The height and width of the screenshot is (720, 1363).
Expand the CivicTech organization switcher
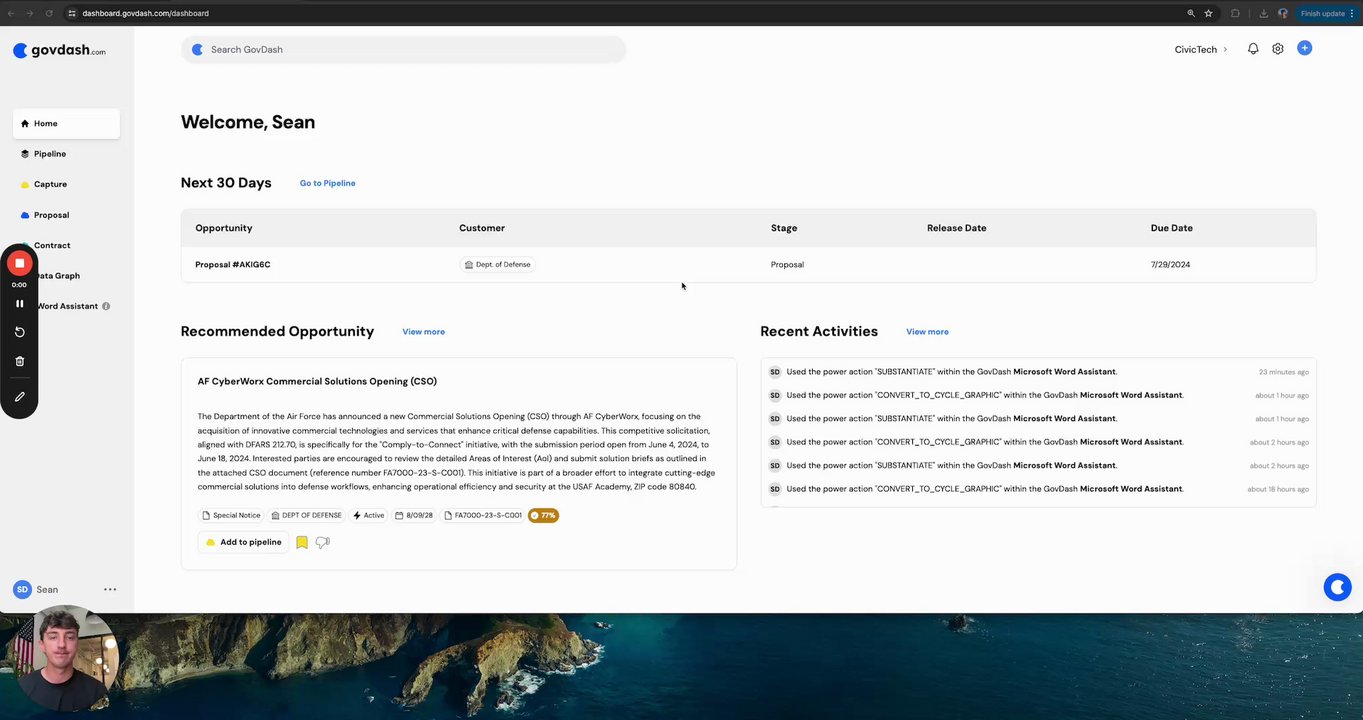pos(1200,49)
